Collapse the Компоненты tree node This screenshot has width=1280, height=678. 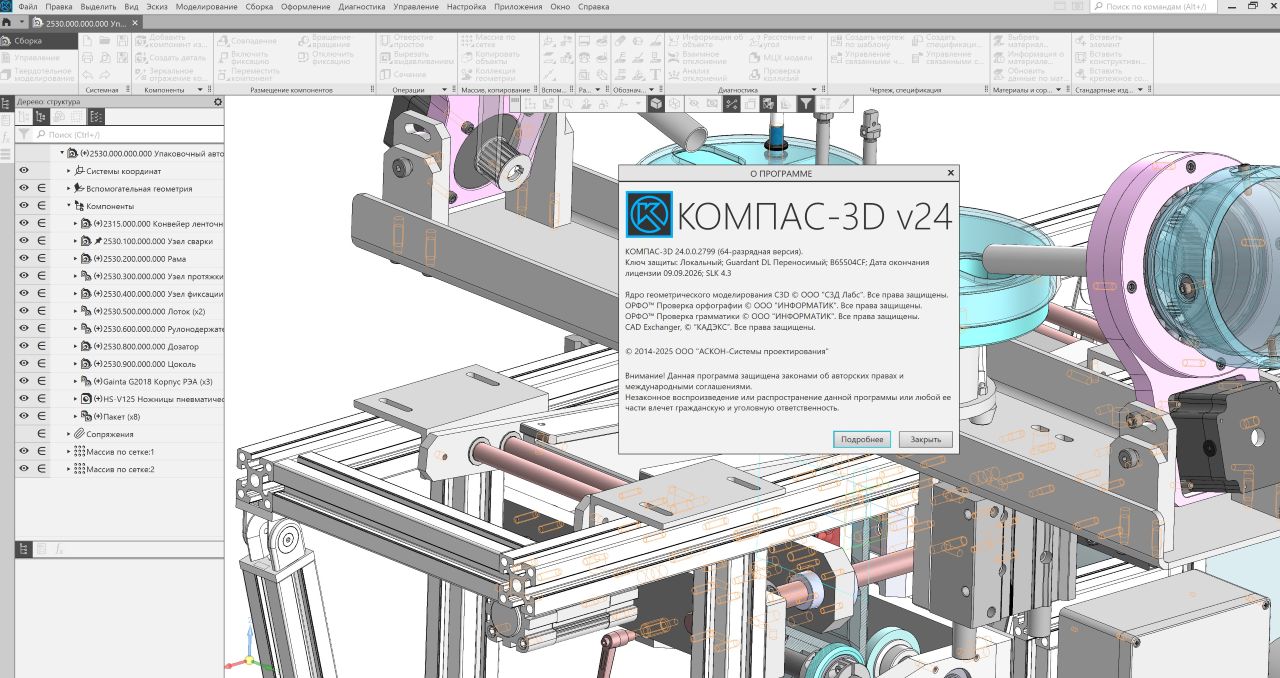(x=69, y=206)
